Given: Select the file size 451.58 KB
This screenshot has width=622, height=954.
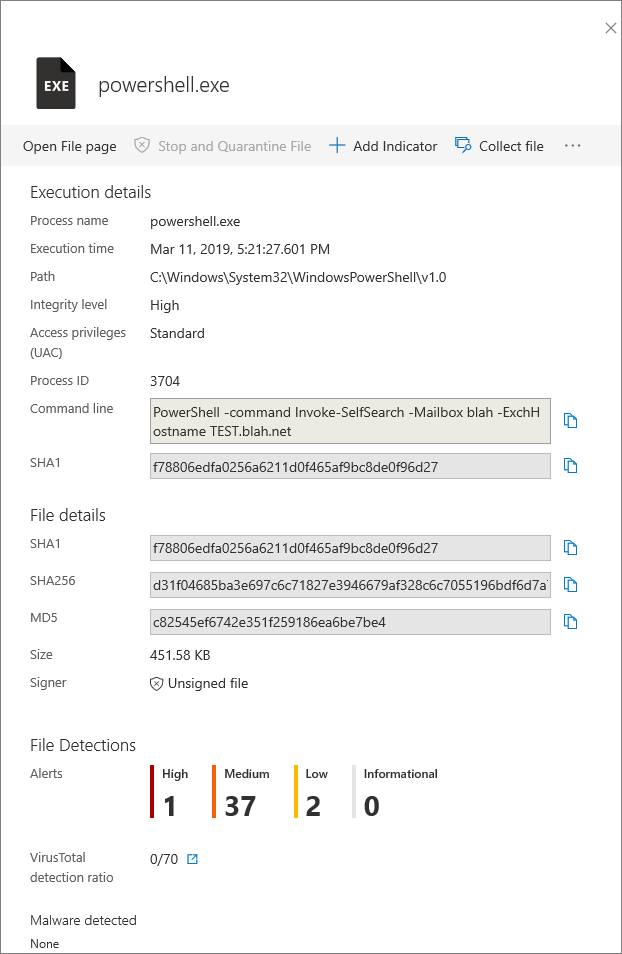Looking at the screenshot, I should click(x=180, y=655).
